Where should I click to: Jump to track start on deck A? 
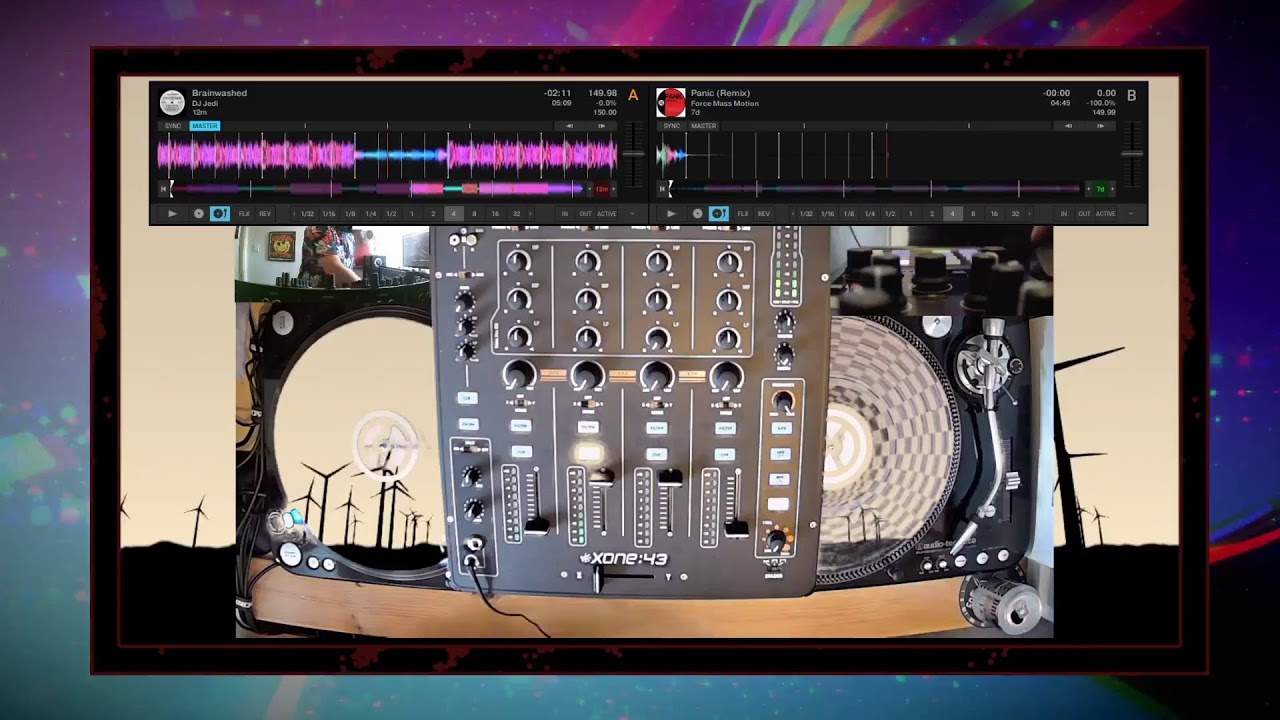(163, 189)
